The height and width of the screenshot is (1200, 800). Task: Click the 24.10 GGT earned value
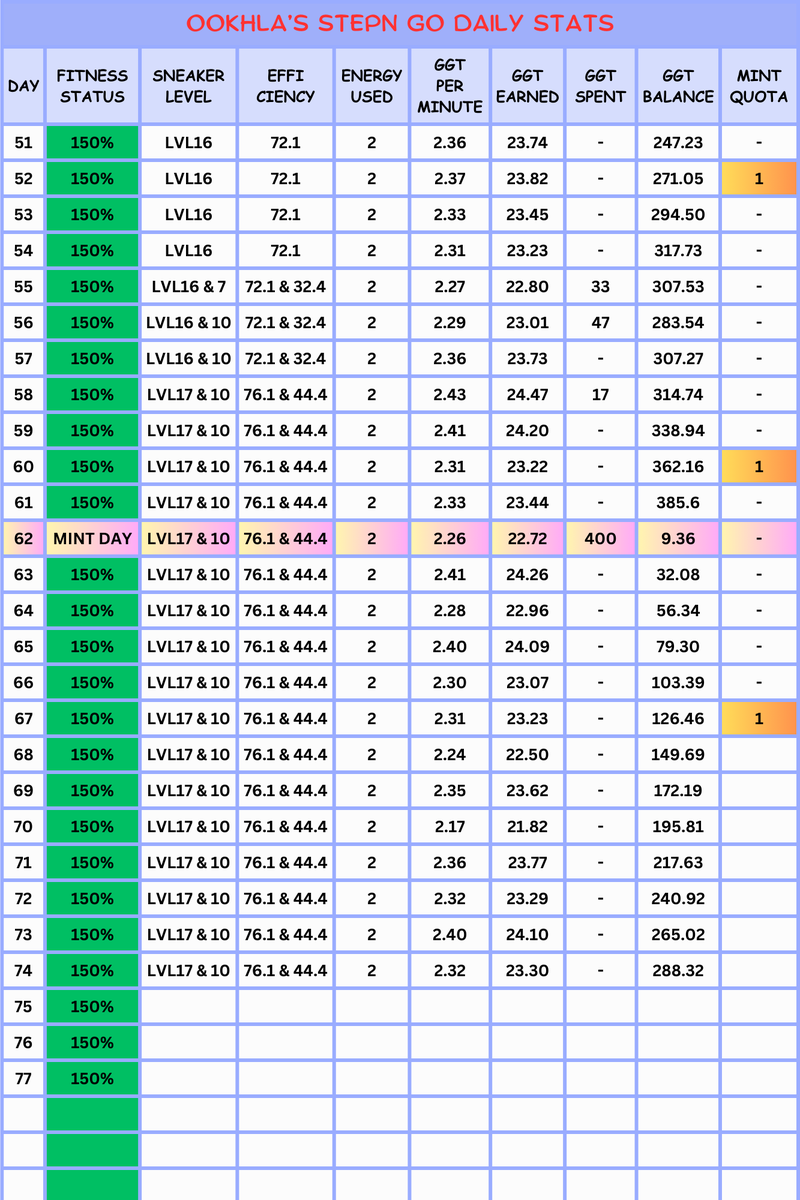tap(527, 935)
